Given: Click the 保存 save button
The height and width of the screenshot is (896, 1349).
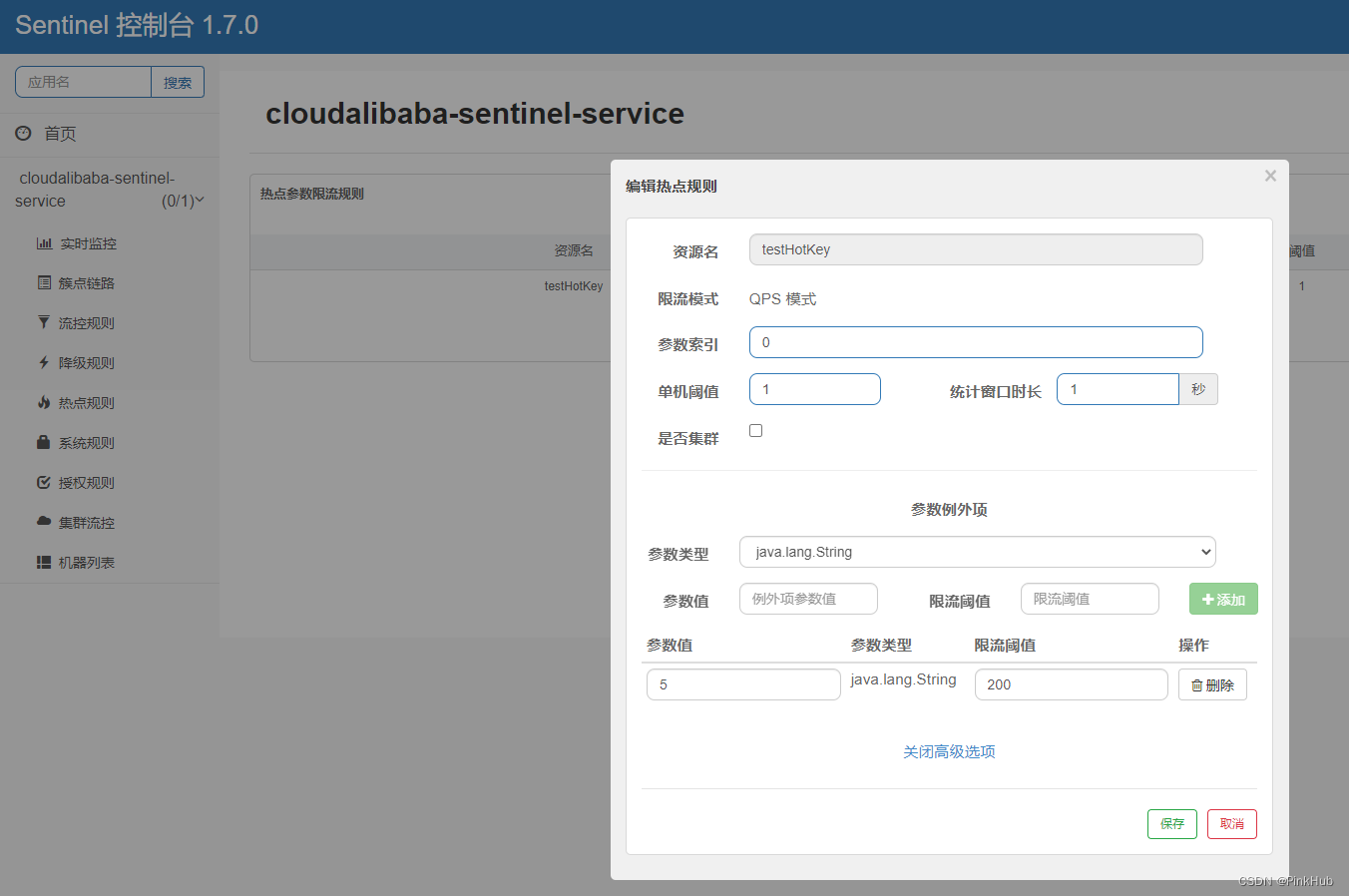Looking at the screenshot, I should 1172,824.
